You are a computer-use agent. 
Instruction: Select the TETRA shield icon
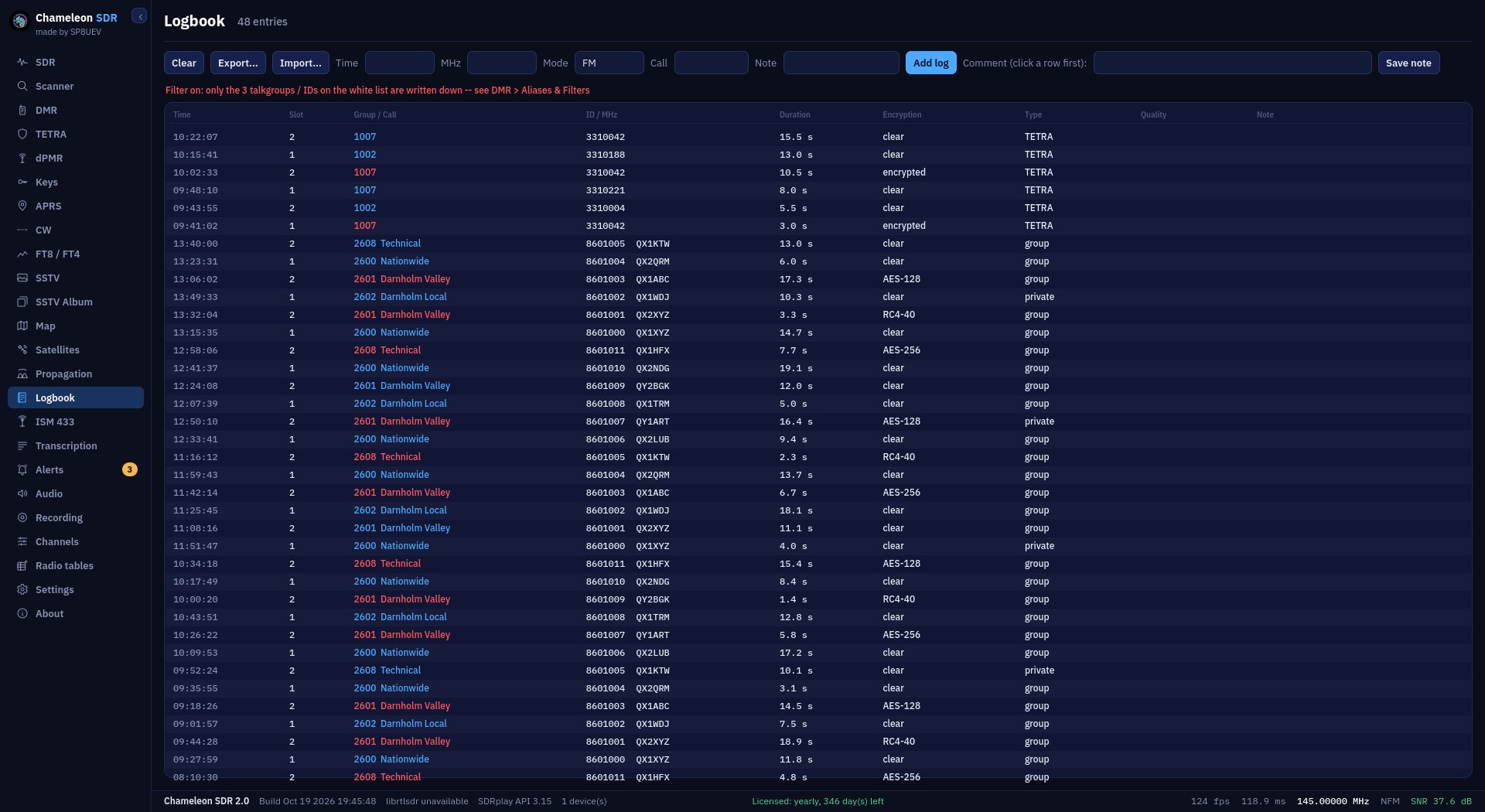point(22,134)
